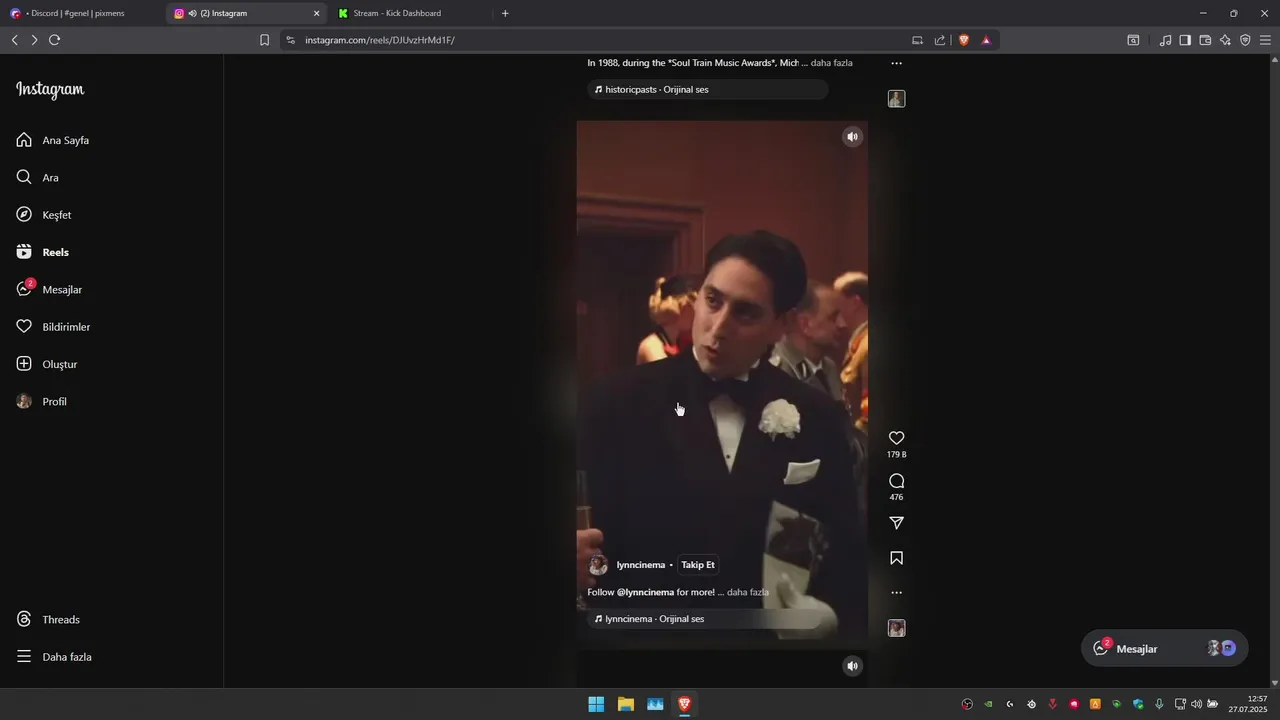Image resolution: width=1280 pixels, height=720 pixels.
Task: Click microphone icon in system tray
Action: [x=1159, y=704]
